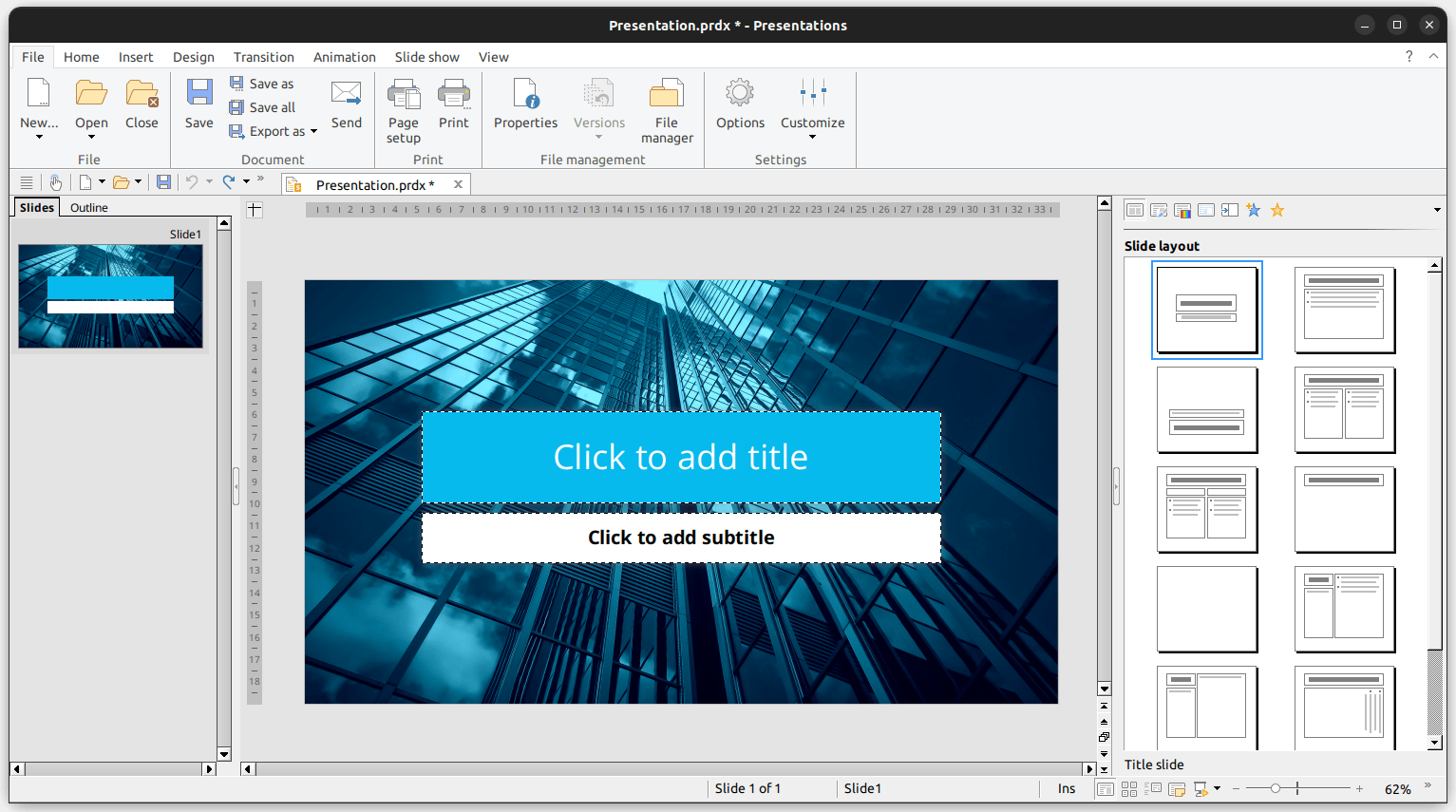The height and width of the screenshot is (812, 1456).
Task: Click the Notes view icon in the status bar
Action: pos(1177,789)
